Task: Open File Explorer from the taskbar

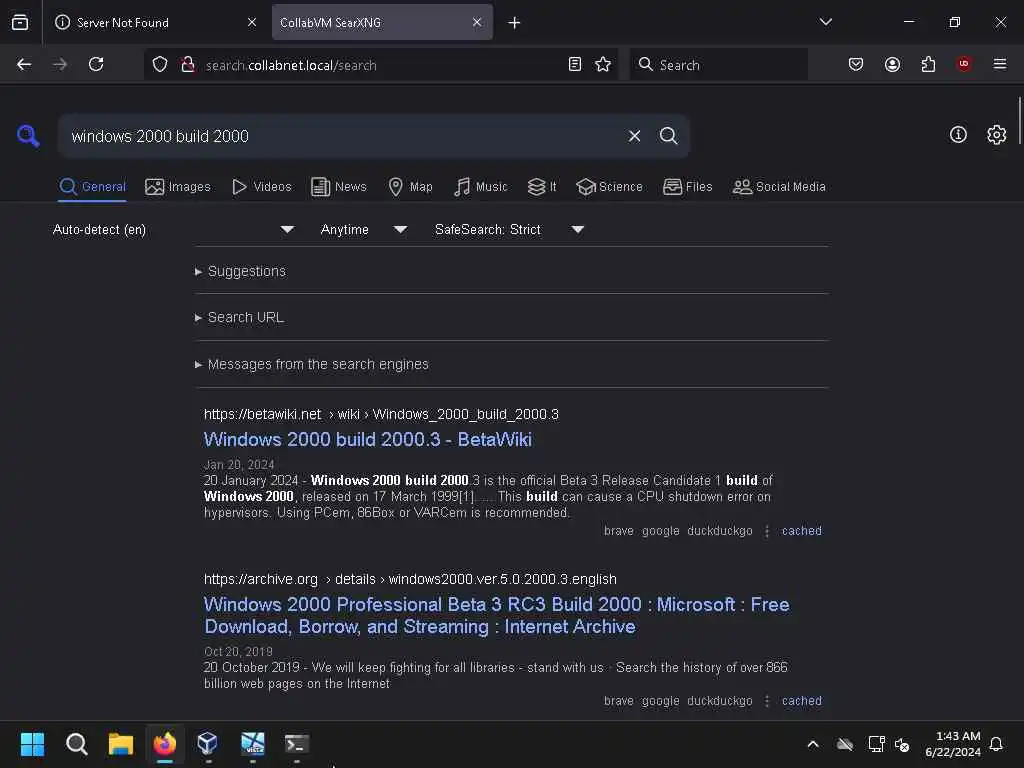Action: 121,744
